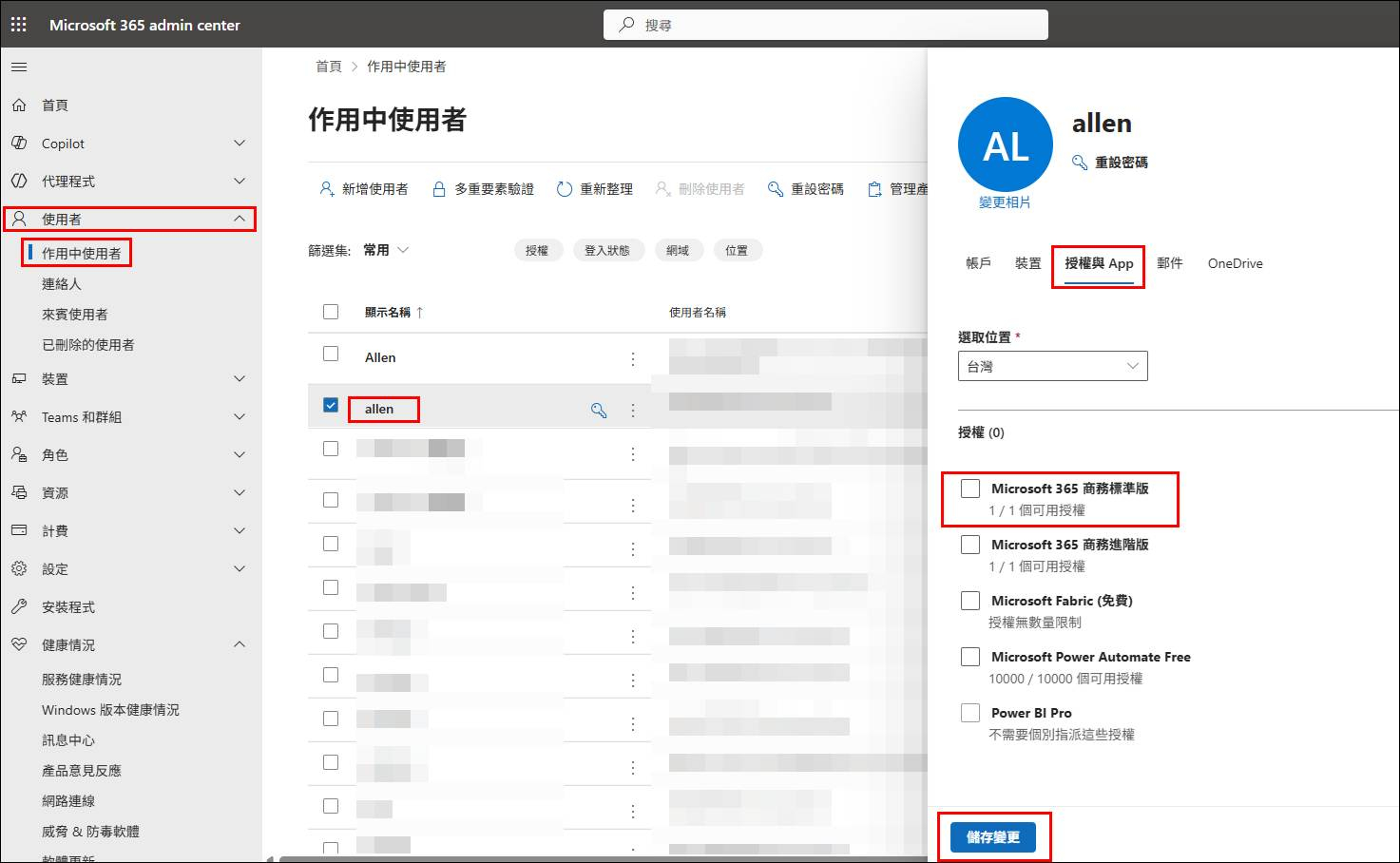Open 服務健康情況 in the sidebar

[82, 680]
